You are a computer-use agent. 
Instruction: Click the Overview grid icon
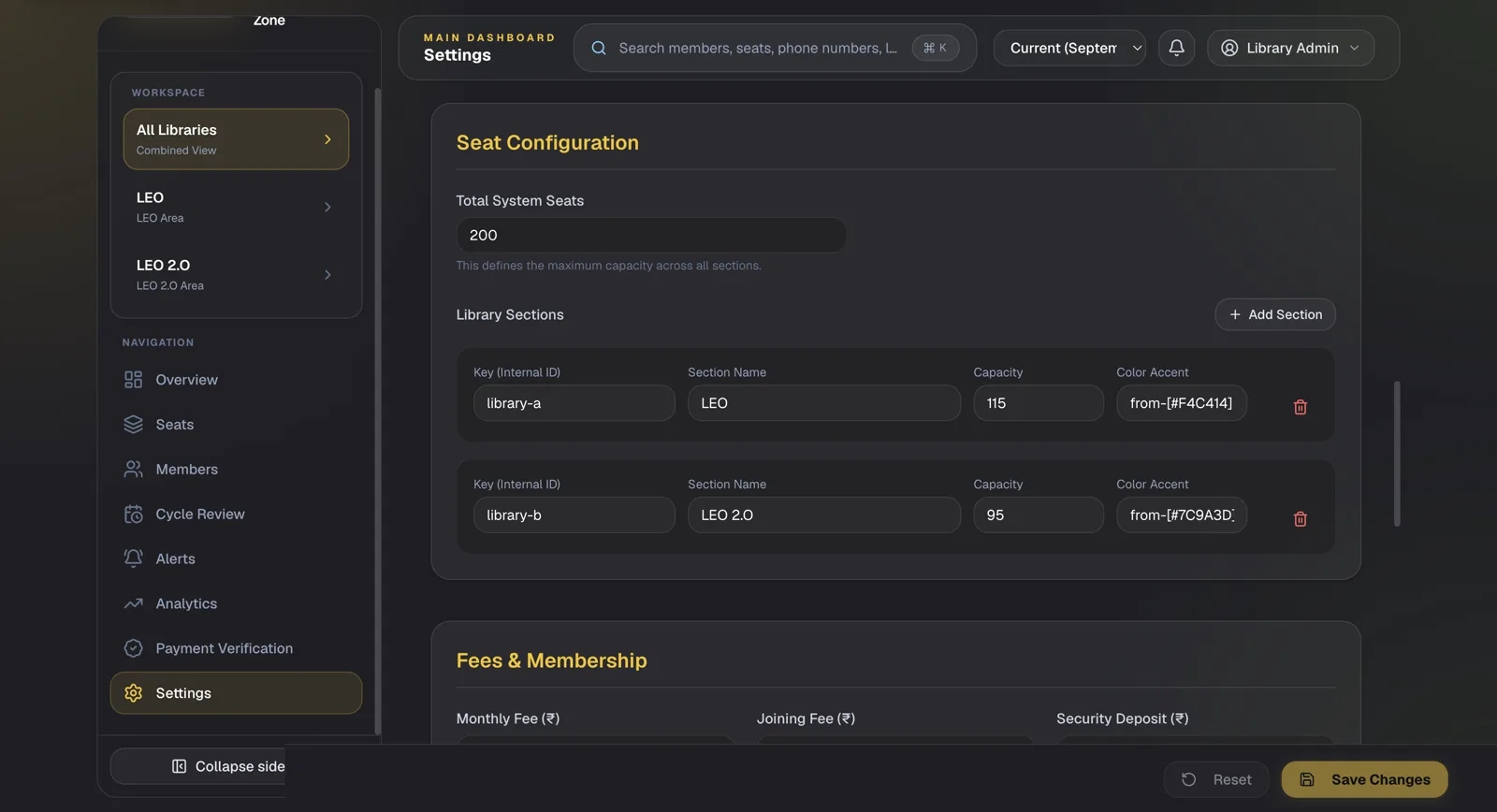[133, 380]
